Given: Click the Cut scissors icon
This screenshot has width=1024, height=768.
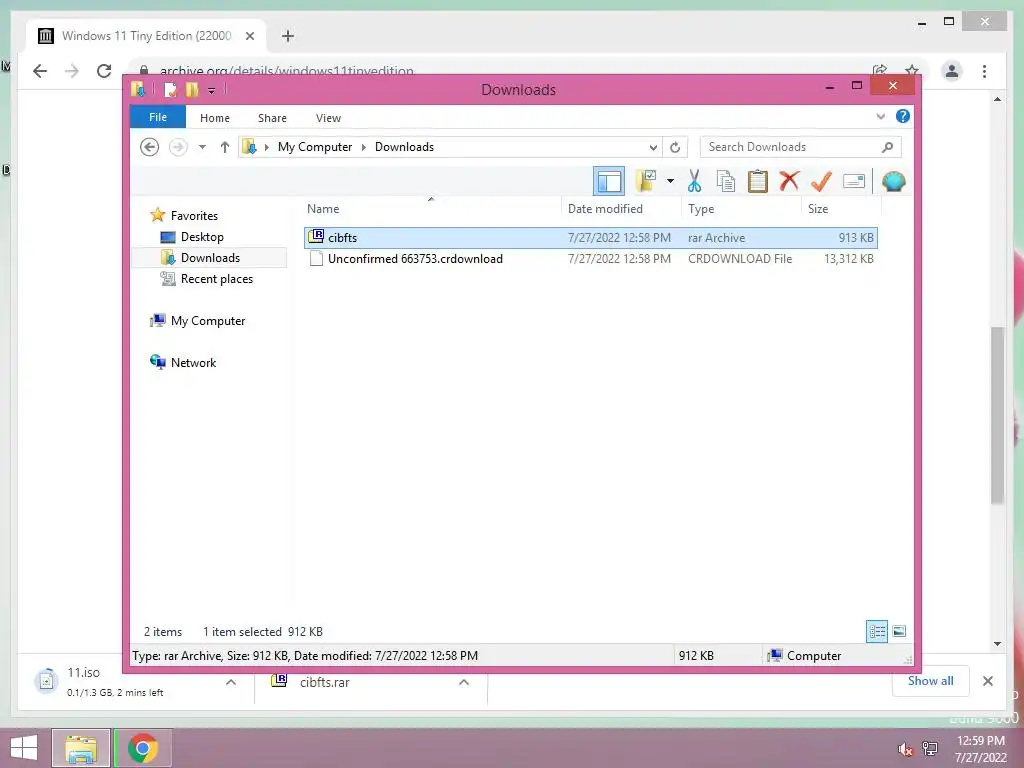Looking at the screenshot, I should [694, 181].
